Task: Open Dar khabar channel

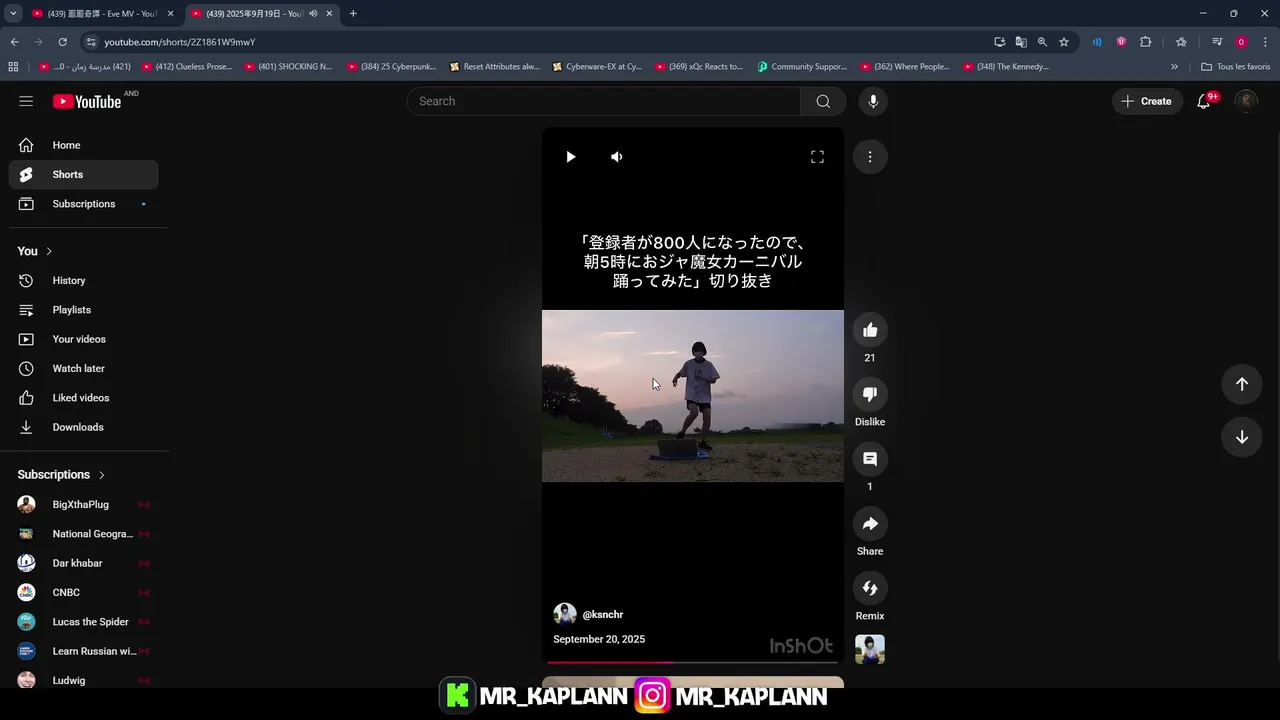Action: (84, 563)
